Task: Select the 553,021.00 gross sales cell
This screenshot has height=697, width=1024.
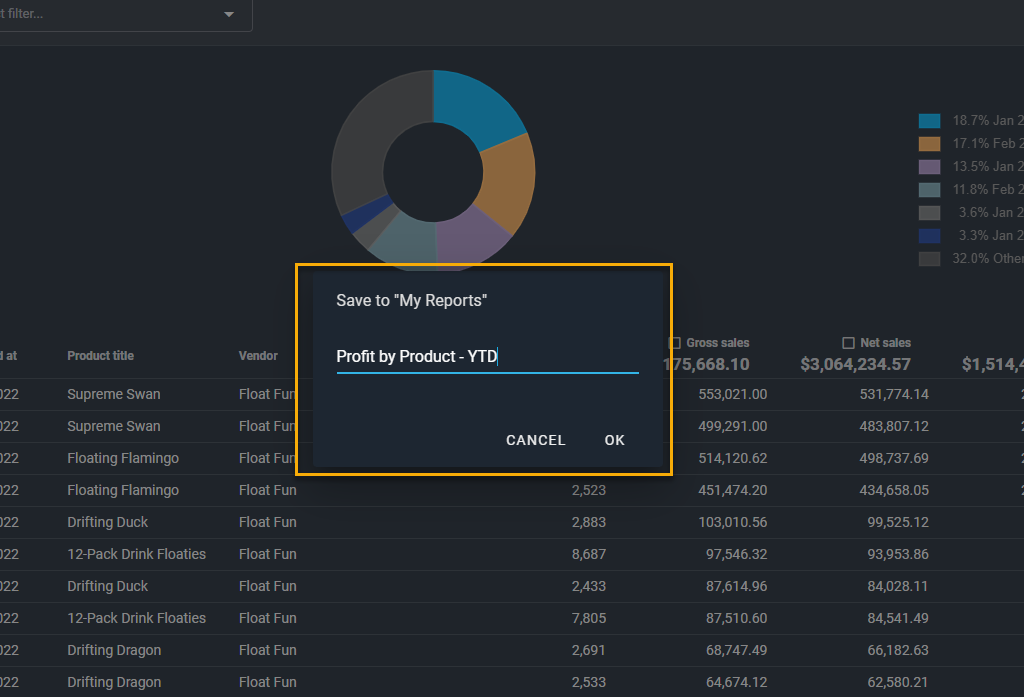Action: coord(729,394)
